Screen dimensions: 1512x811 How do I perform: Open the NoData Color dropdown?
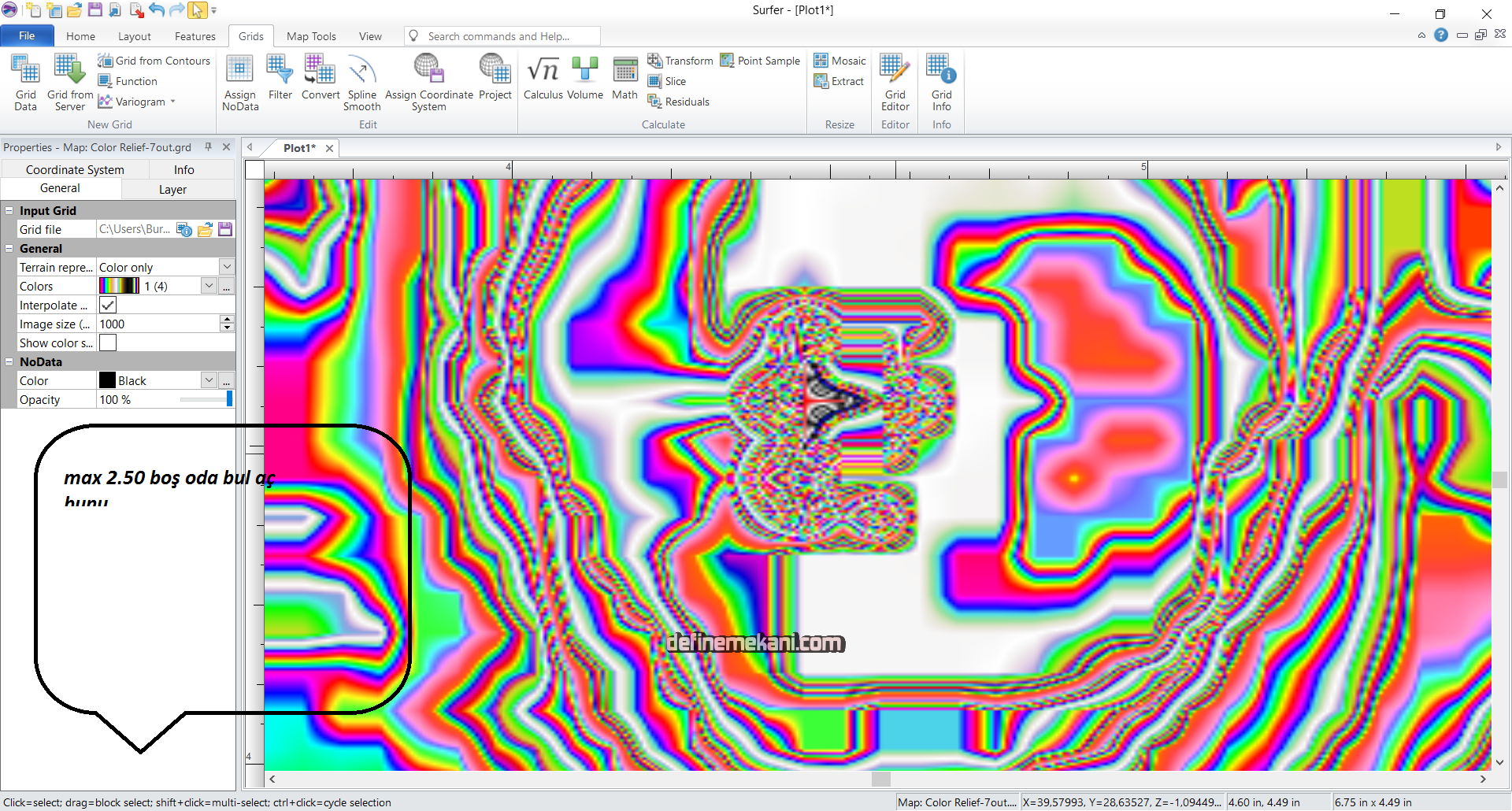click(x=209, y=381)
